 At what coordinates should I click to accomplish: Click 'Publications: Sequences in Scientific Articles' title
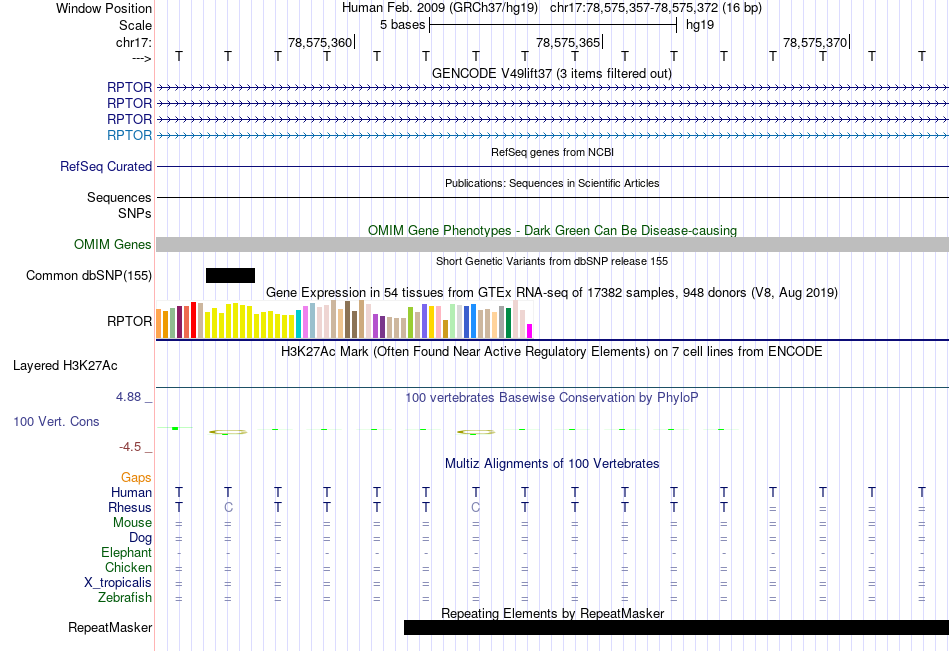click(x=552, y=183)
